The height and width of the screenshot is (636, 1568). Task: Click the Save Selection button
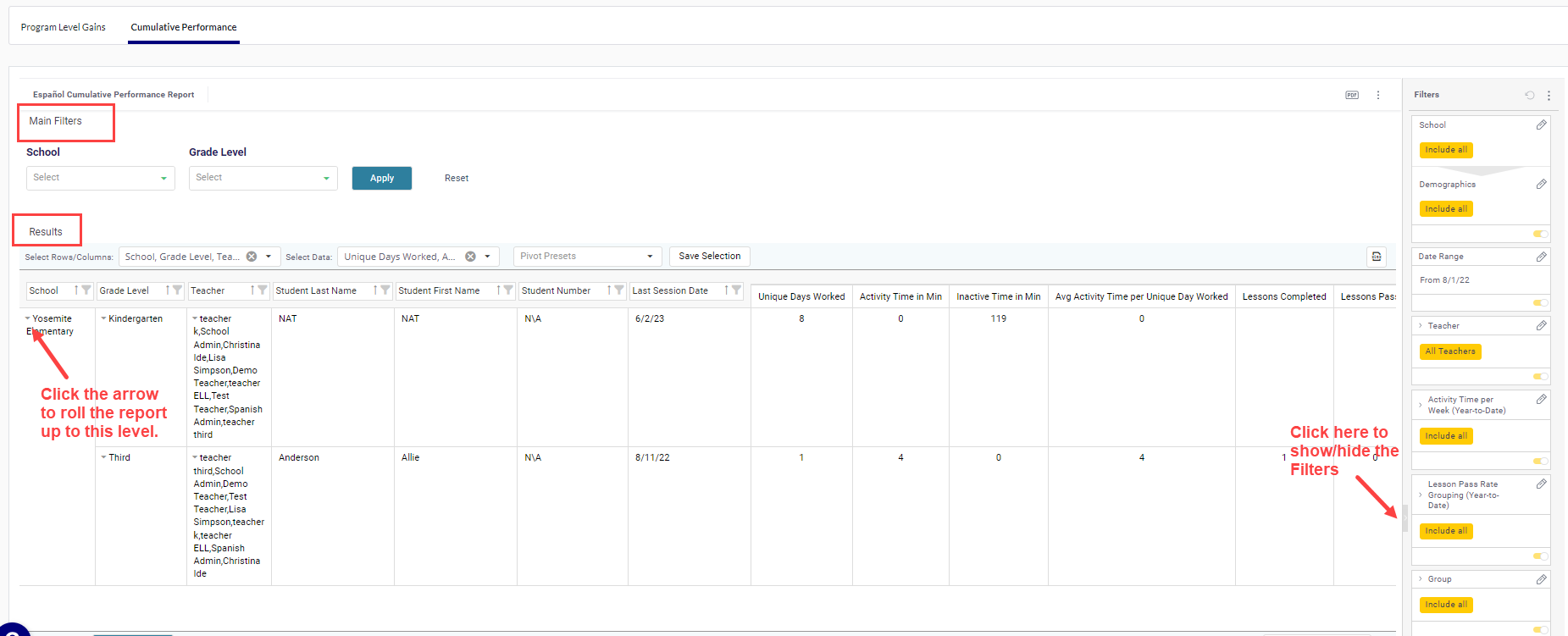(x=709, y=256)
